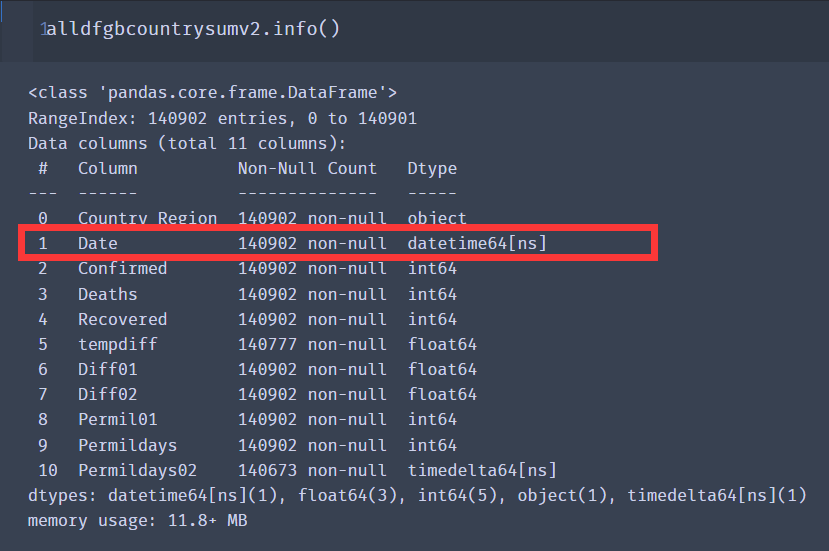This screenshot has height=551, width=829.
Task: Click the 'Data columns (total 11 columns)' line
Action: [x=187, y=143]
